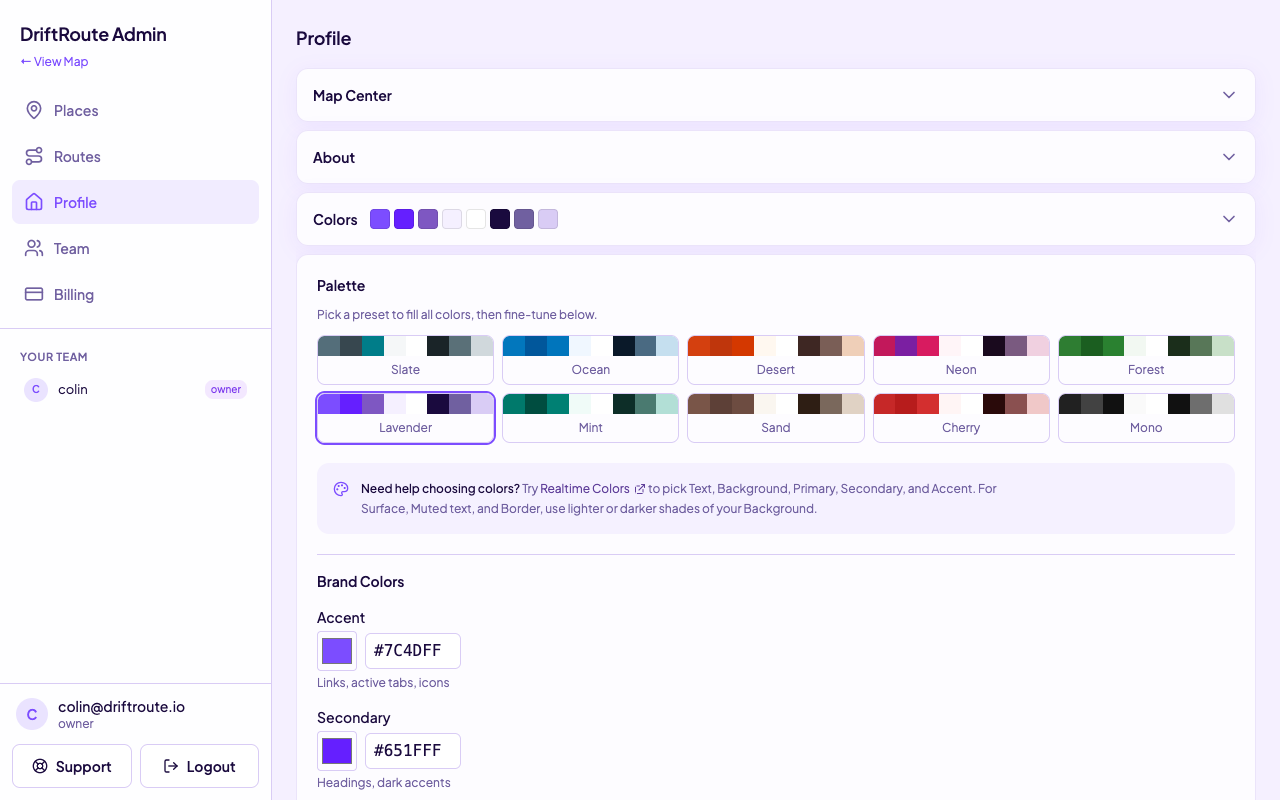Pick the Cherry palette preset

click(961, 418)
